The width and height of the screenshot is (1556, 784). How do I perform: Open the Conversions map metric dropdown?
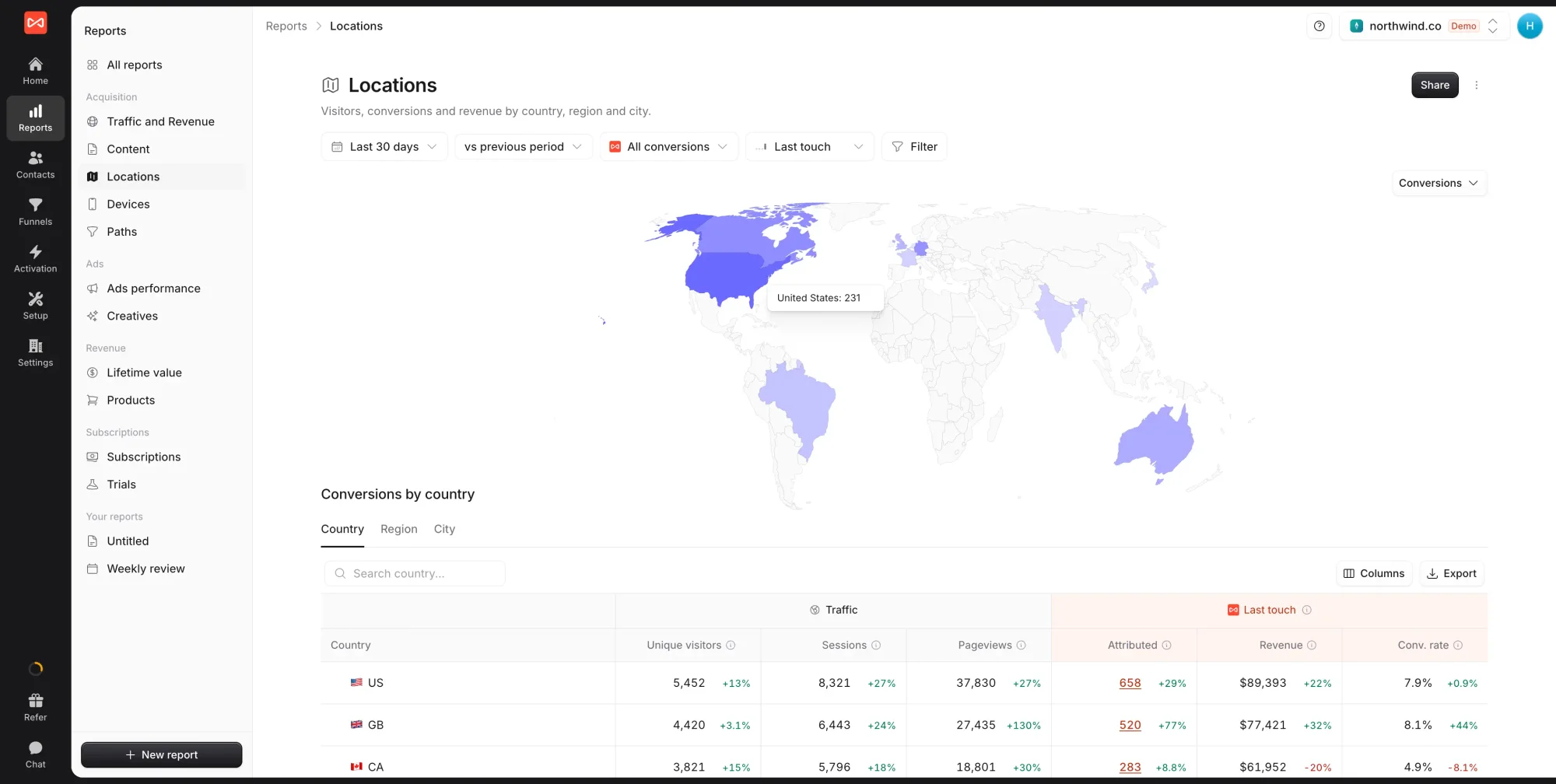click(x=1439, y=184)
